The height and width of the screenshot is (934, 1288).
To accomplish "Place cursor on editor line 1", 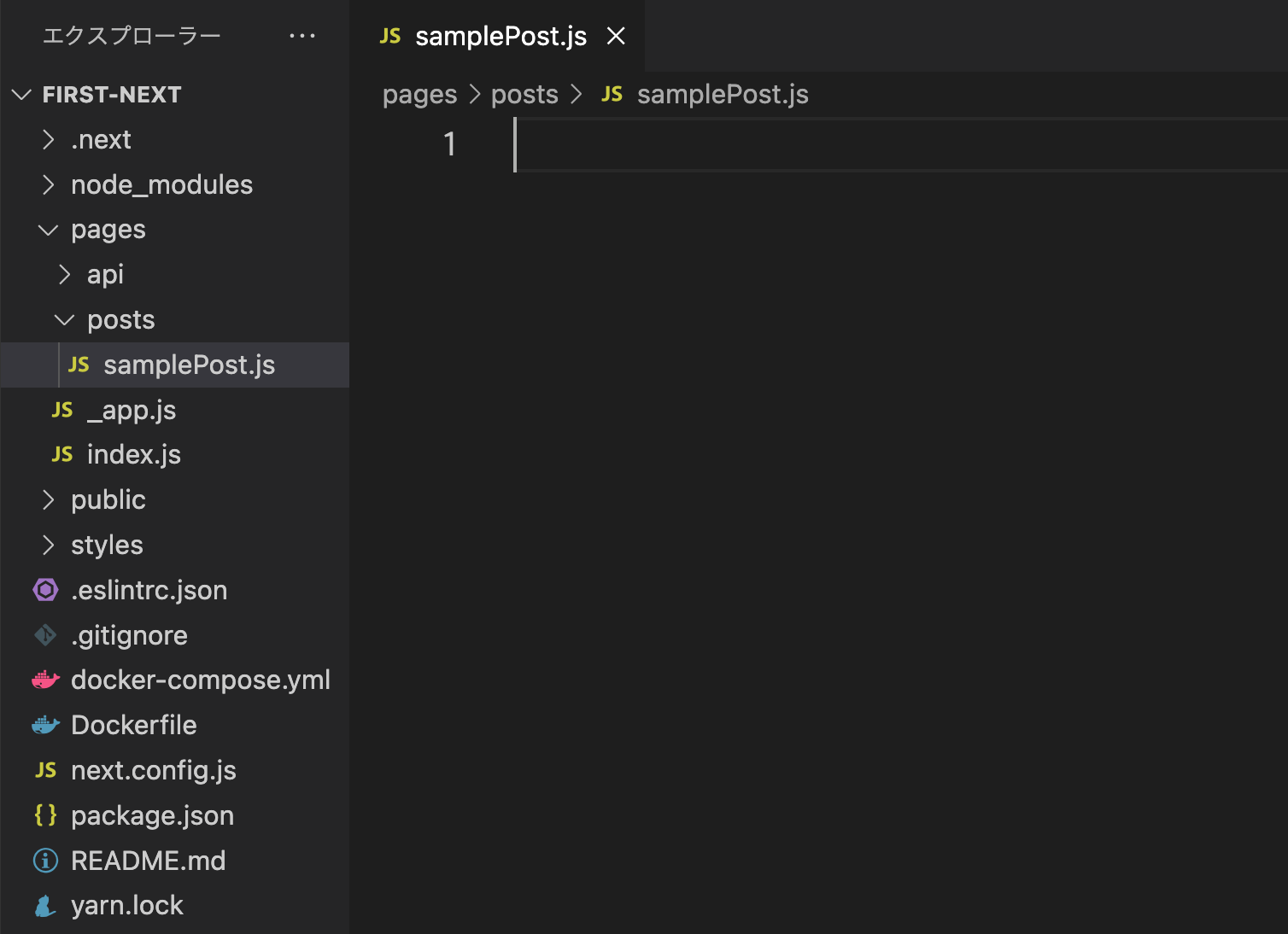I will pyautogui.click(x=901, y=144).
